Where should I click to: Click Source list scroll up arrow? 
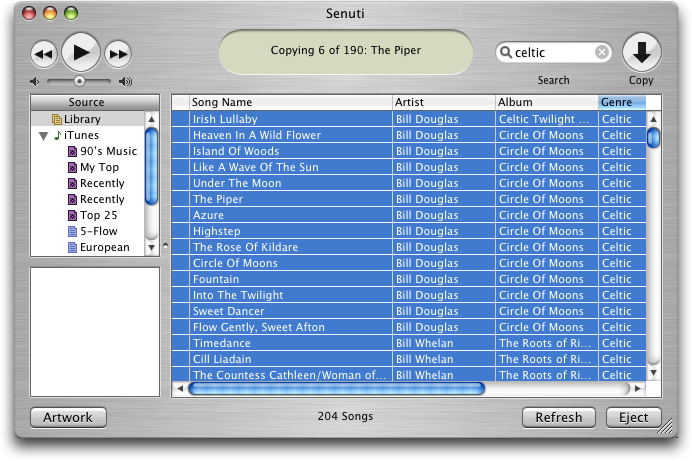click(x=151, y=119)
